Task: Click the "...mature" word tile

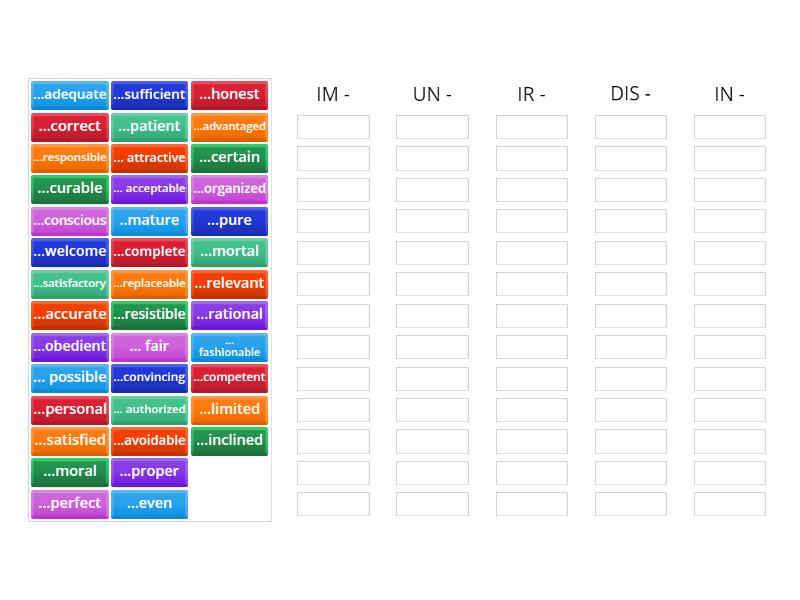Action: tap(149, 220)
